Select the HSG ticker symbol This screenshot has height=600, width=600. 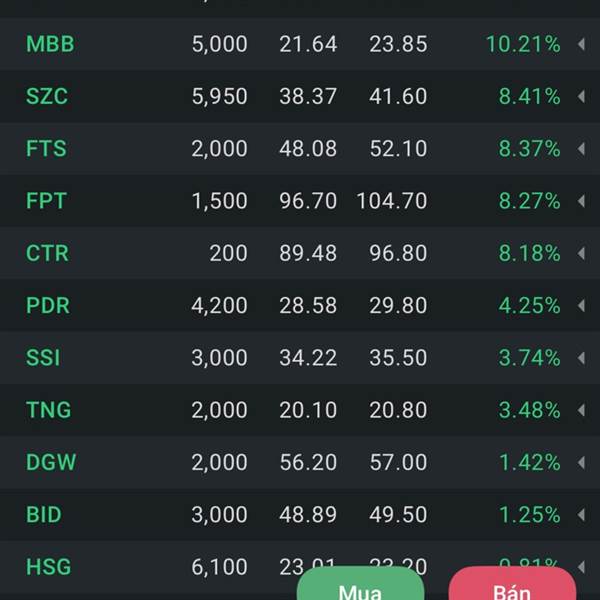pyautogui.click(x=49, y=567)
